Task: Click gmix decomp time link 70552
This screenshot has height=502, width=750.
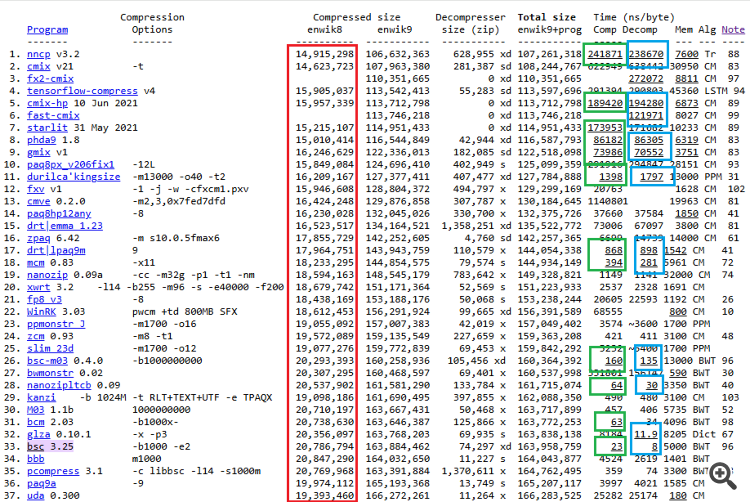Action: tap(649, 152)
